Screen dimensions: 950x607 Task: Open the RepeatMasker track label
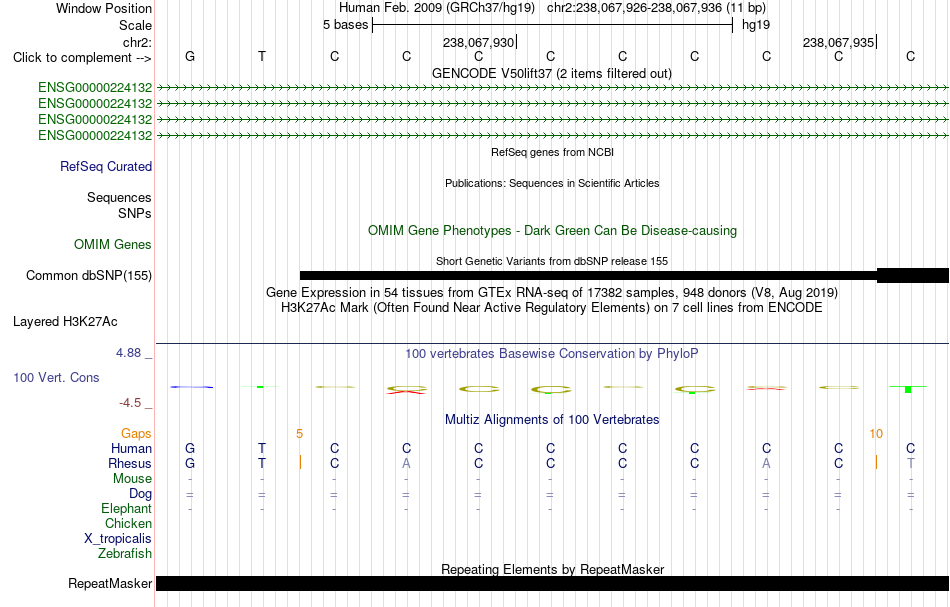point(110,583)
